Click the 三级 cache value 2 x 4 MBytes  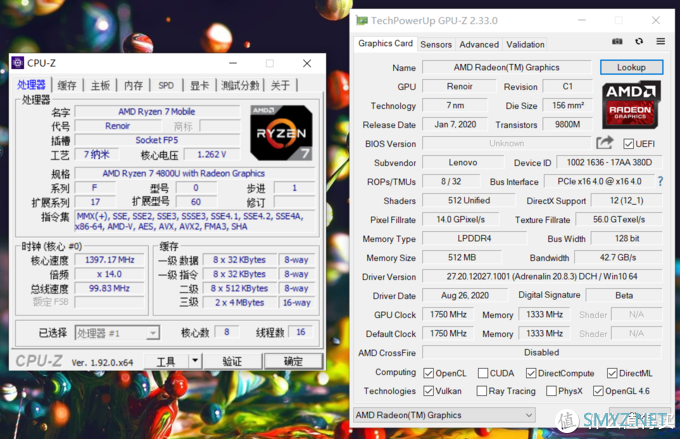[x=239, y=302]
